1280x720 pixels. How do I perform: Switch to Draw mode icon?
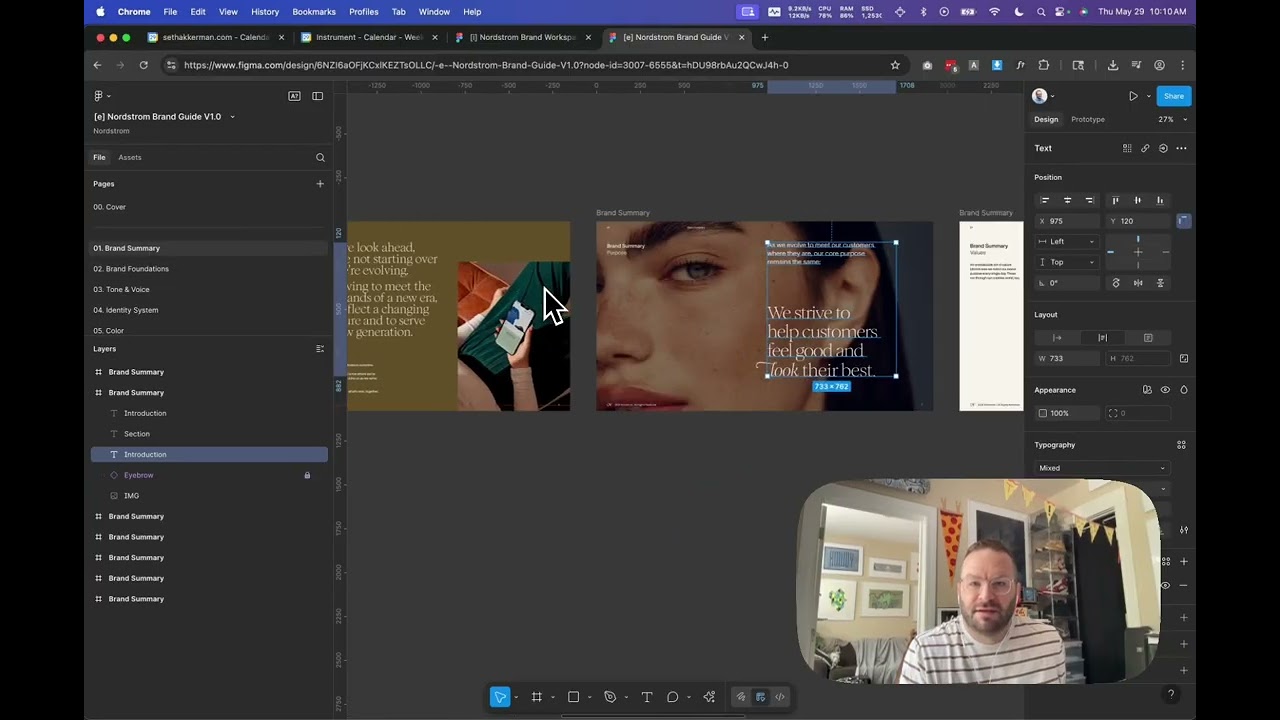point(741,697)
